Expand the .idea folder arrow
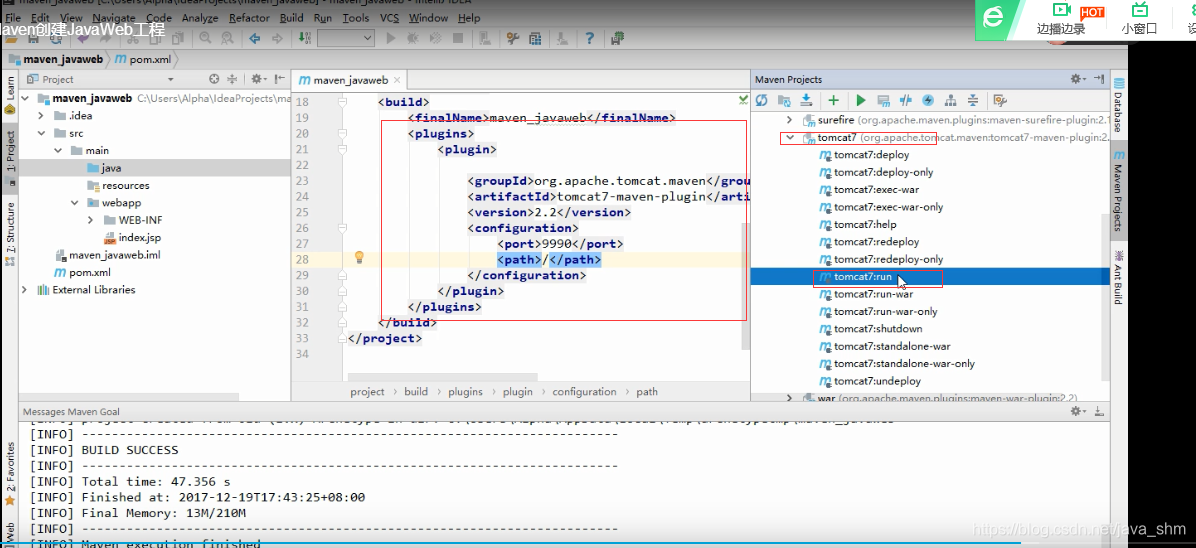Image resolution: width=1196 pixels, height=548 pixels. 41,116
